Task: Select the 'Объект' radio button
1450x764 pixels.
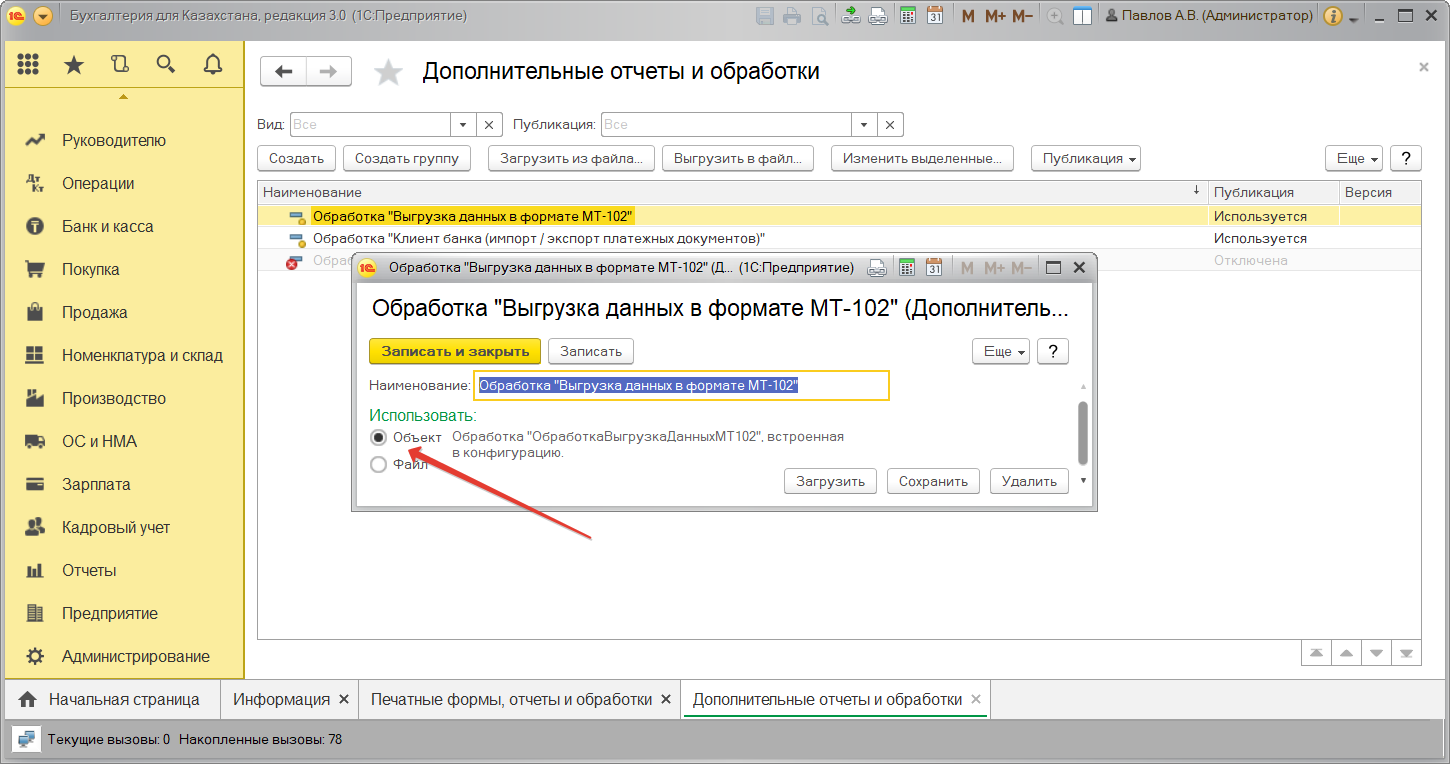Action: (x=378, y=437)
